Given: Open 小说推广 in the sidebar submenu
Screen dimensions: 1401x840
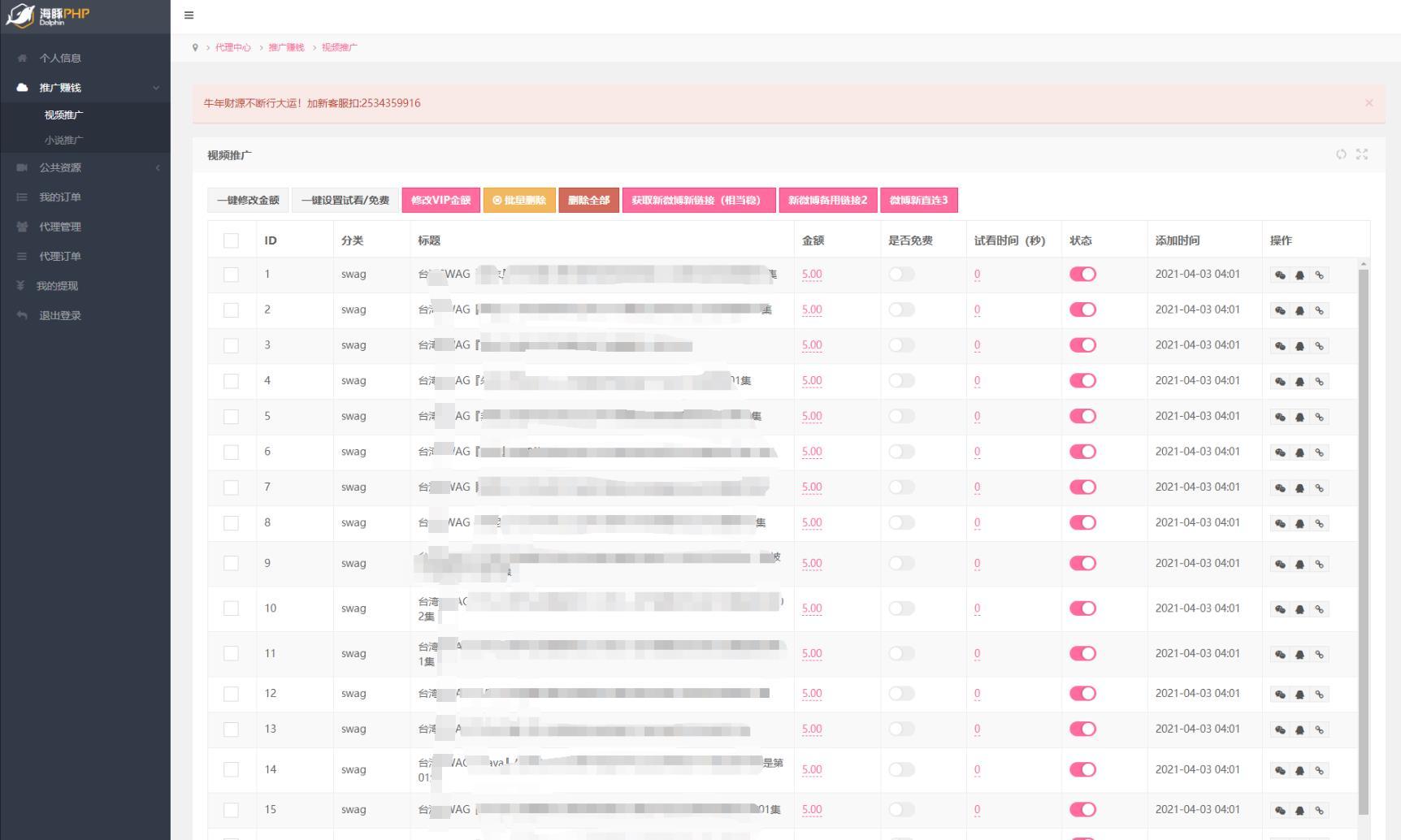Looking at the screenshot, I should click(63, 140).
